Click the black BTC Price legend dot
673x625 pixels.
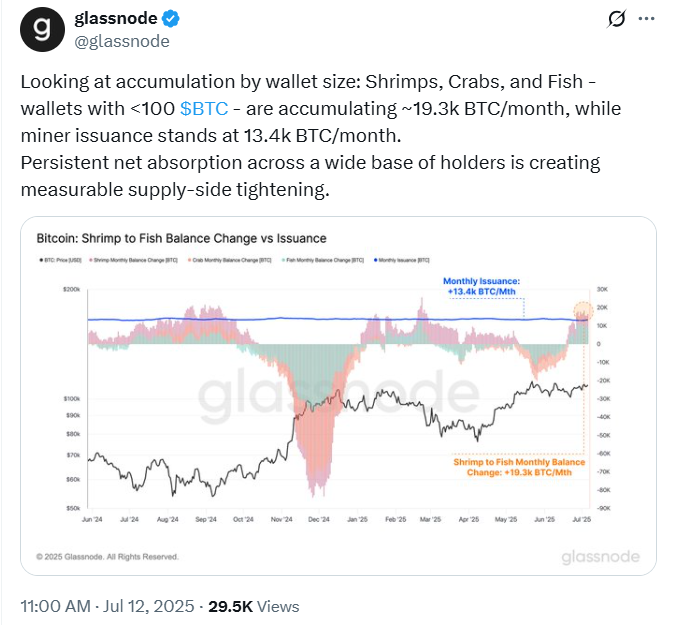click(x=41, y=260)
